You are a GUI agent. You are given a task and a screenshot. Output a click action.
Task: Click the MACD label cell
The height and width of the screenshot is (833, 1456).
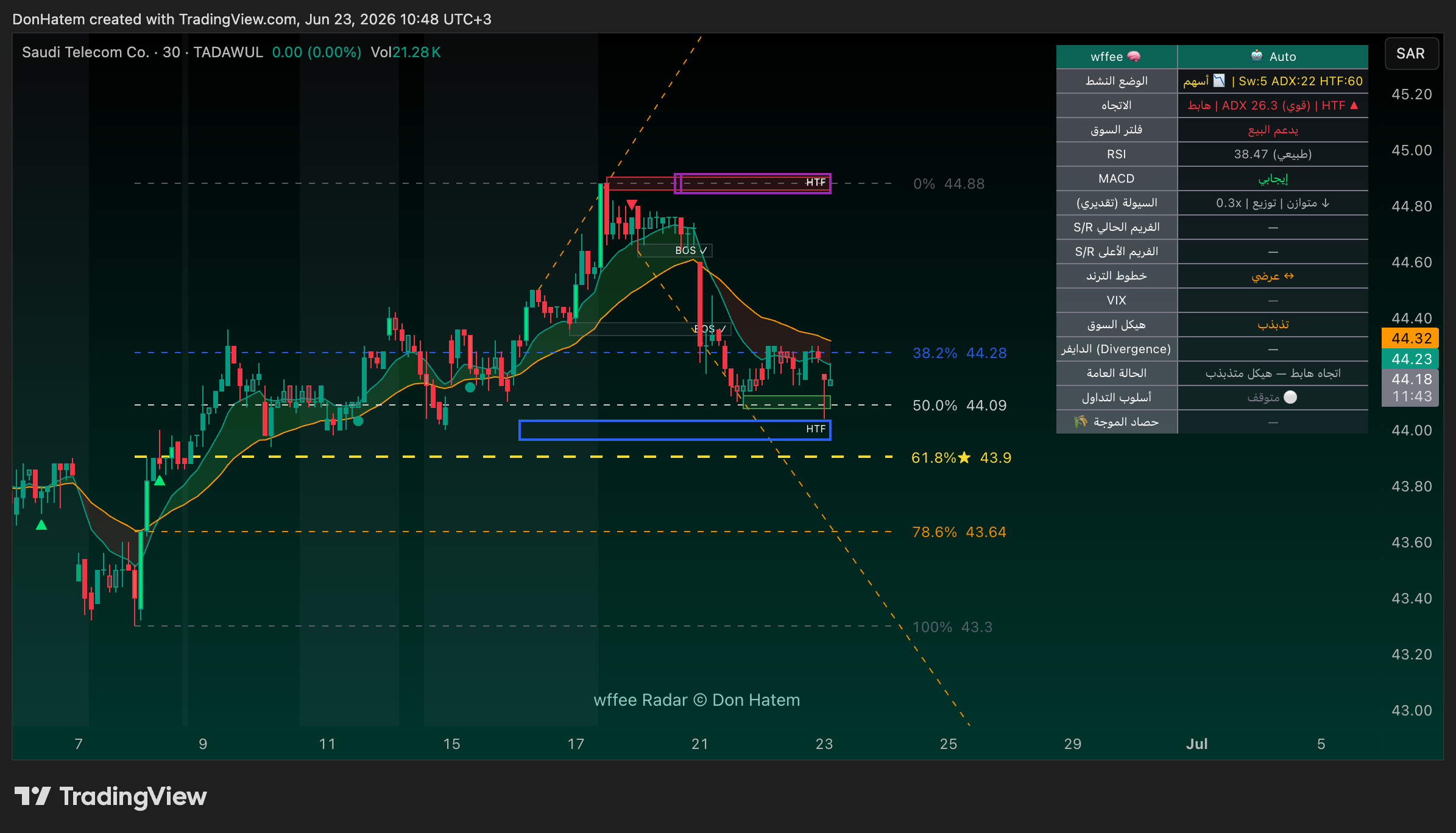coord(1117,178)
